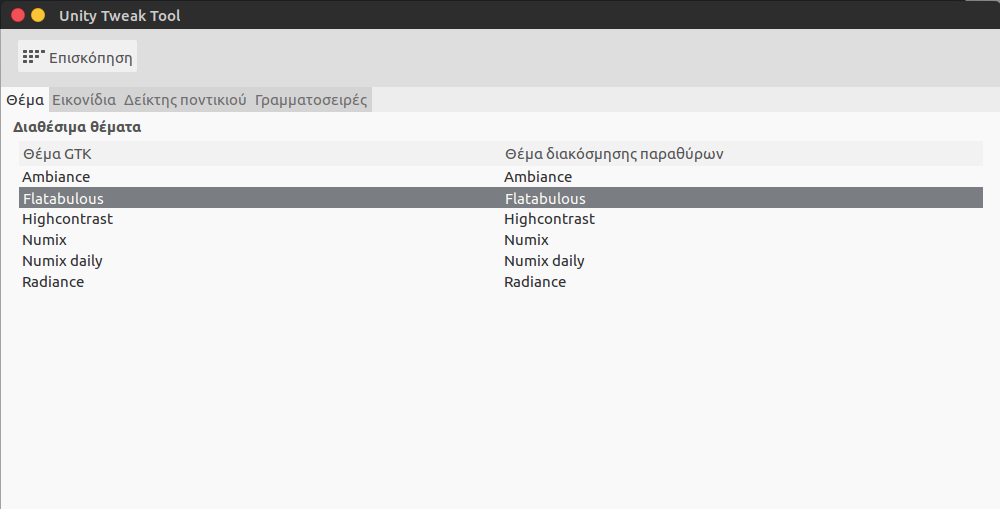Choose Highcontrast in the window decoration column

pyautogui.click(x=549, y=219)
